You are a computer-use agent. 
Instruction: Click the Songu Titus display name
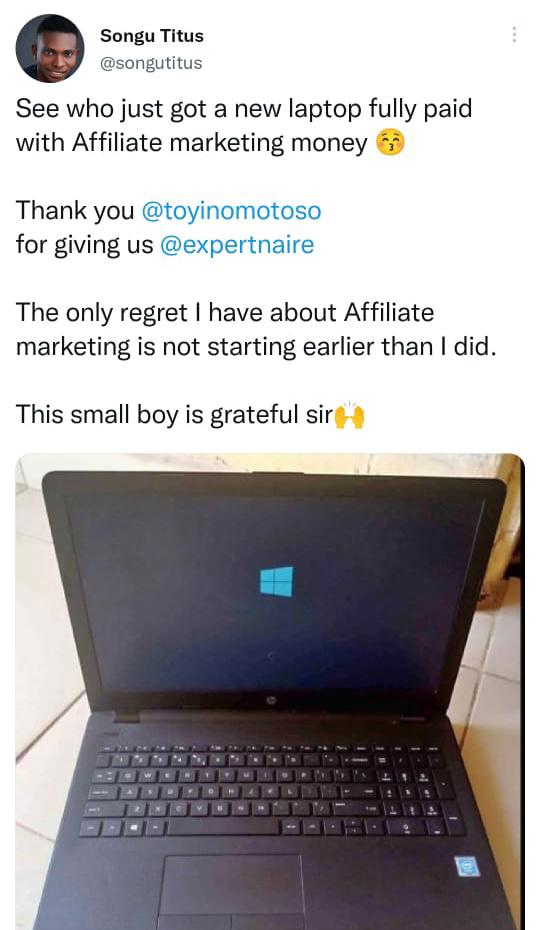[152, 36]
